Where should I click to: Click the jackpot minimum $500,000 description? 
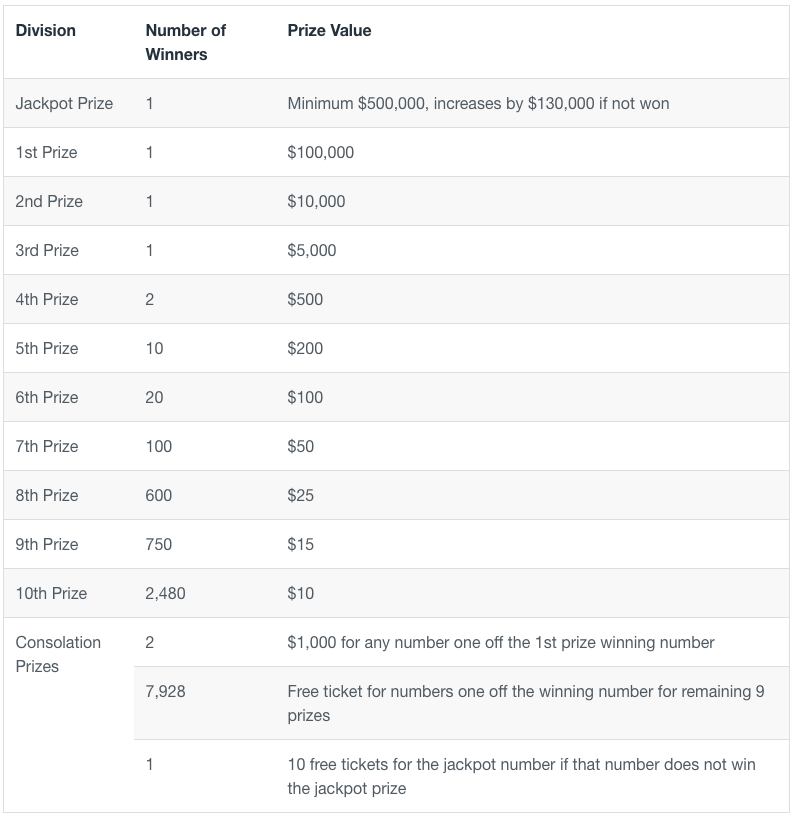[478, 104]
